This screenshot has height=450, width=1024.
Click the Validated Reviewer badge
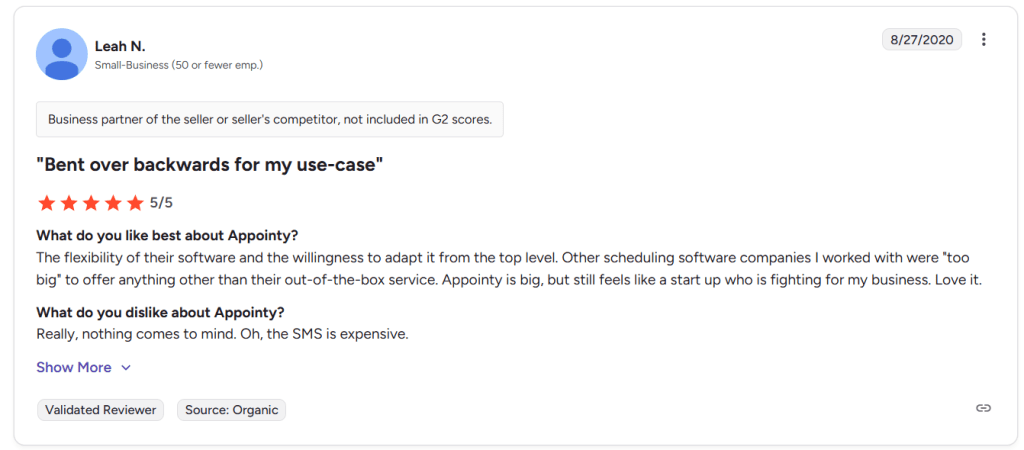(101, 410)
